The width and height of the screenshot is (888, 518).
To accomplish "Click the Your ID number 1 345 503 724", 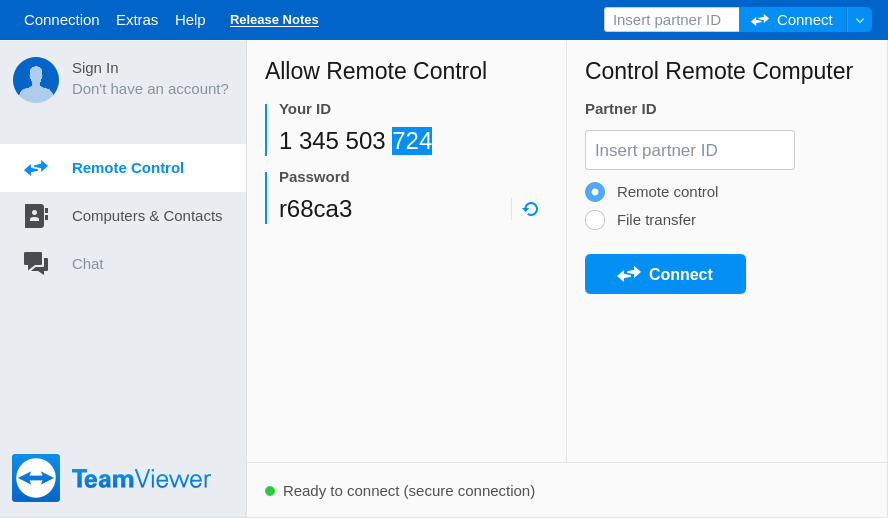I will 355,141.
